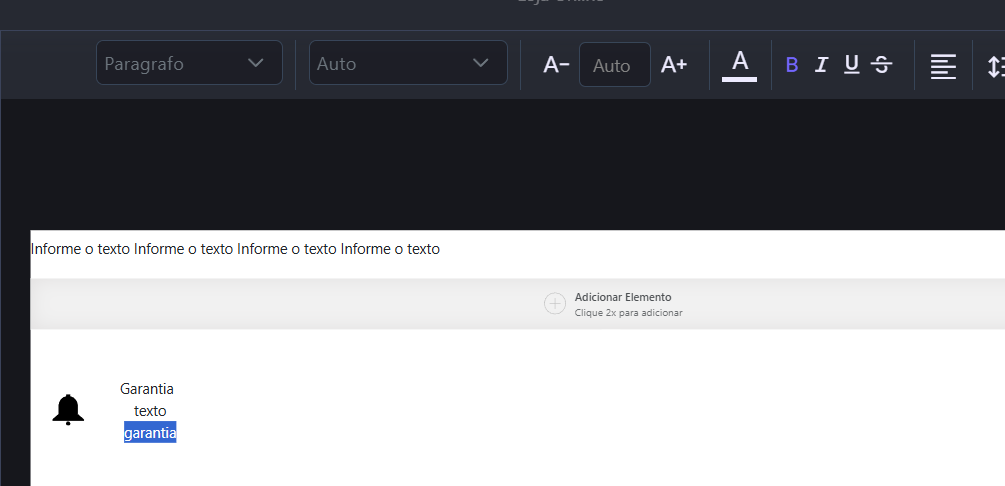Toggle underline formatting
The height and width of the screenshot is (486, 1005).
[x=851, y=65]
